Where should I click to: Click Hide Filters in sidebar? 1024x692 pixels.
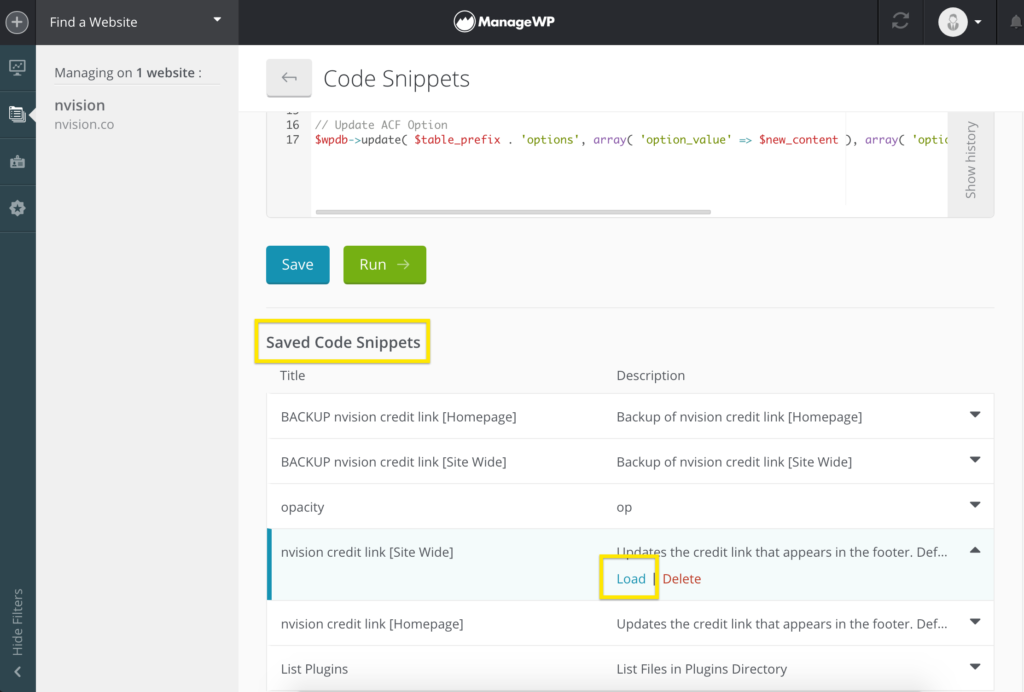pyautogui.click(x=18, y=622)
